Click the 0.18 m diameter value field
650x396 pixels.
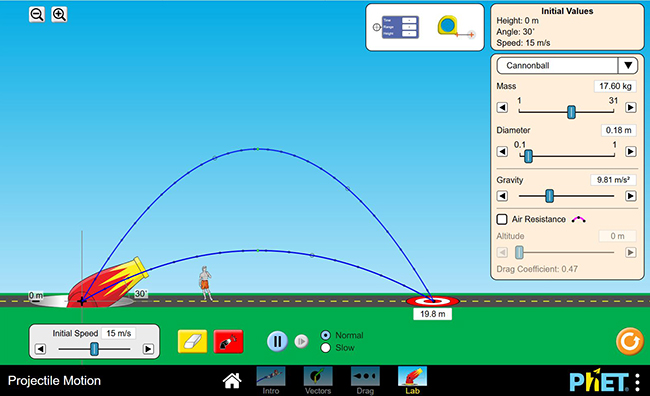point(618,130)
